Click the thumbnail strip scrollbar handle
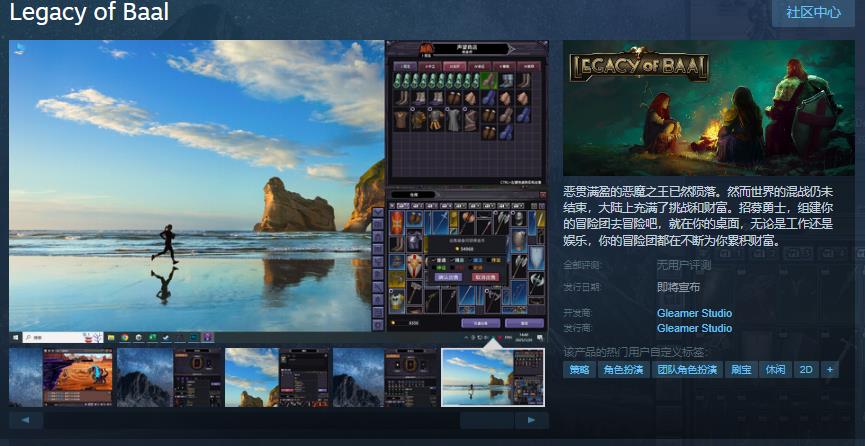 [487, 420]
